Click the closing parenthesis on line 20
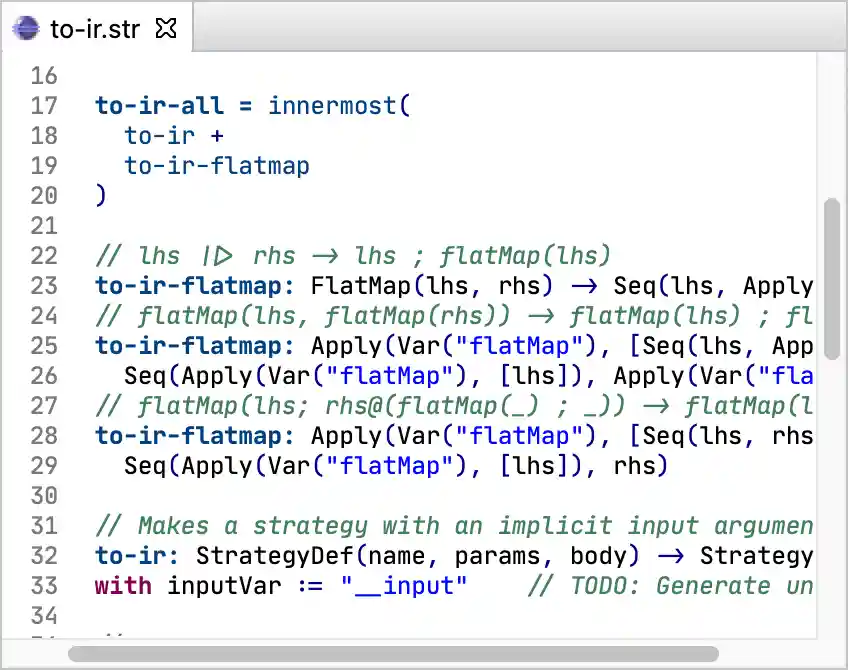The height and width of the screenshot is (670, 848). [100, 196]
